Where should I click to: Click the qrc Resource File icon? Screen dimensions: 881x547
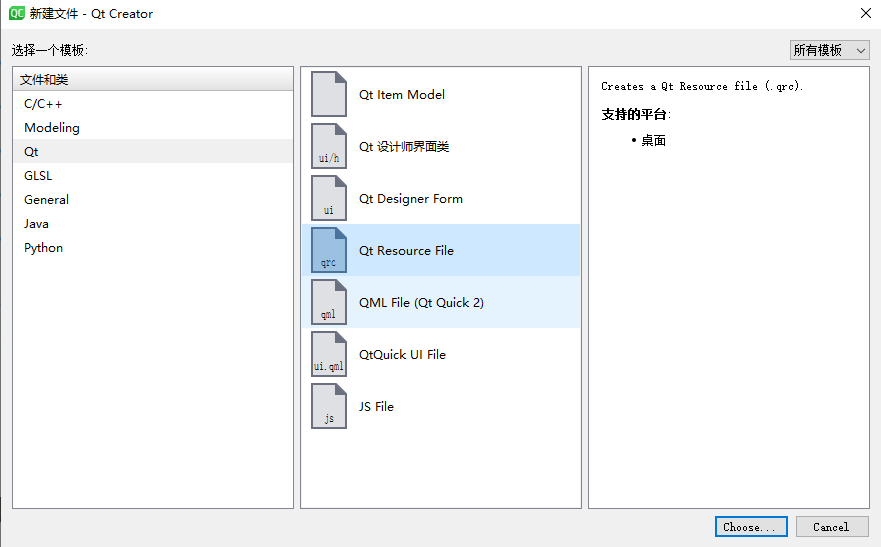tap(329, 250)
